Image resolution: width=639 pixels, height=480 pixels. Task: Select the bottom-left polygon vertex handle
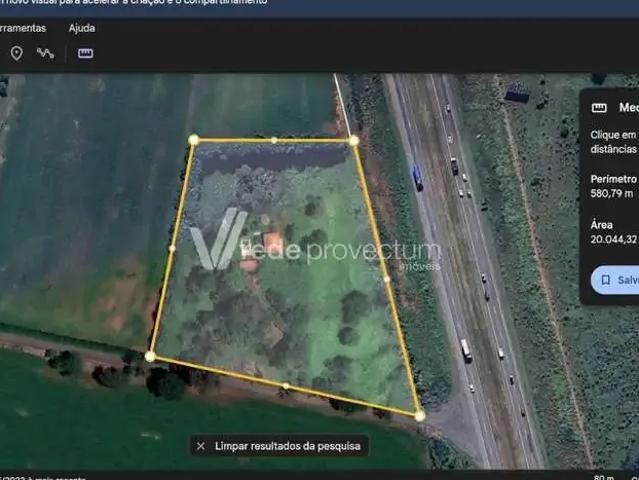pyautogui.click(x=150, y=357)
